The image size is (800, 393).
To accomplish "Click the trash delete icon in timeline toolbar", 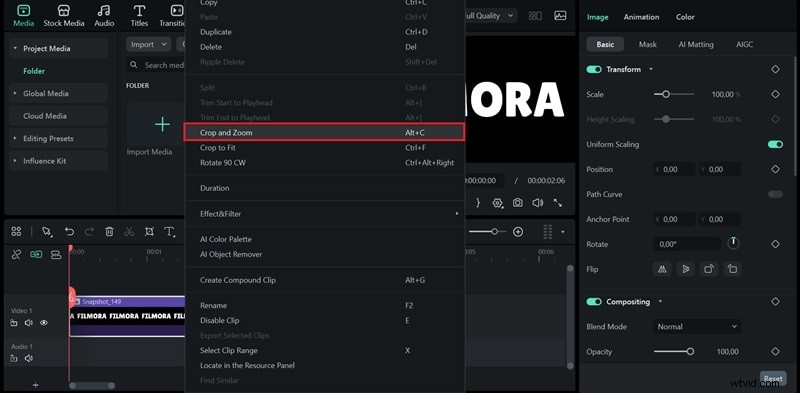I will coord(109,232).
